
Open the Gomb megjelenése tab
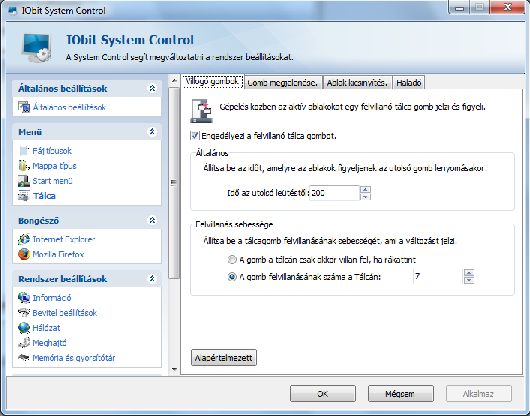coord(283,83)
